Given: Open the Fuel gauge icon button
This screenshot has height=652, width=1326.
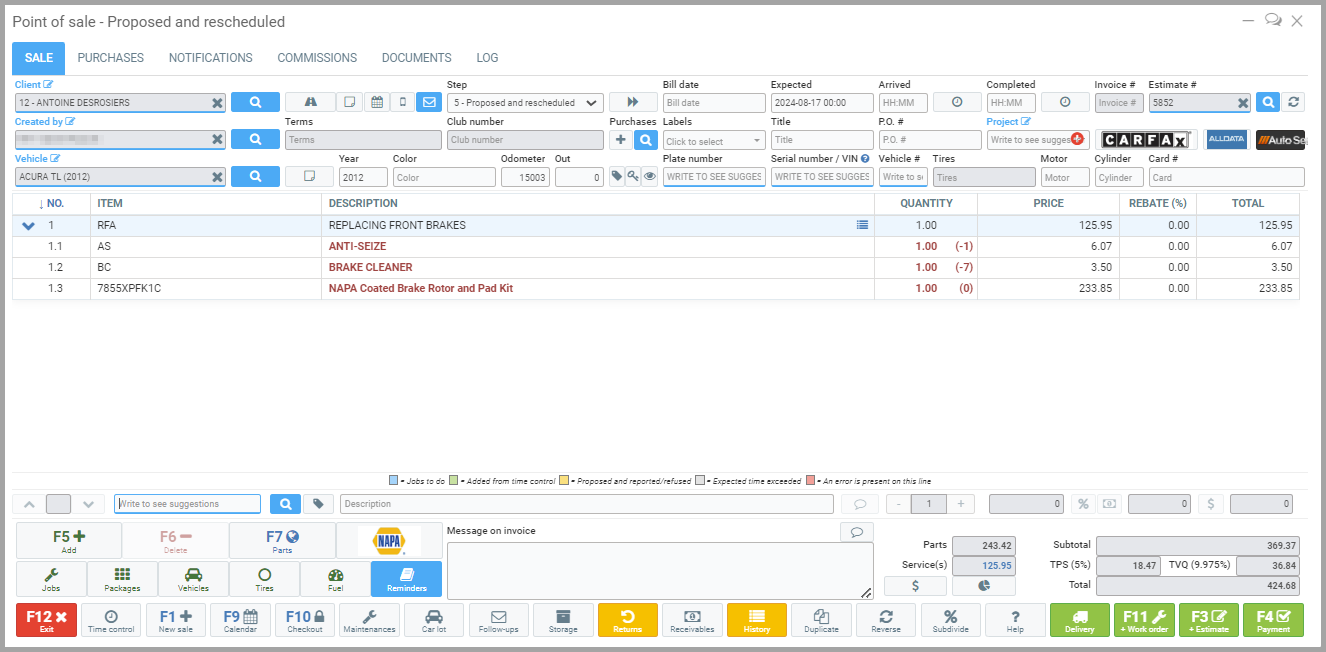Looking at the screenshot, I should point(335,579).
